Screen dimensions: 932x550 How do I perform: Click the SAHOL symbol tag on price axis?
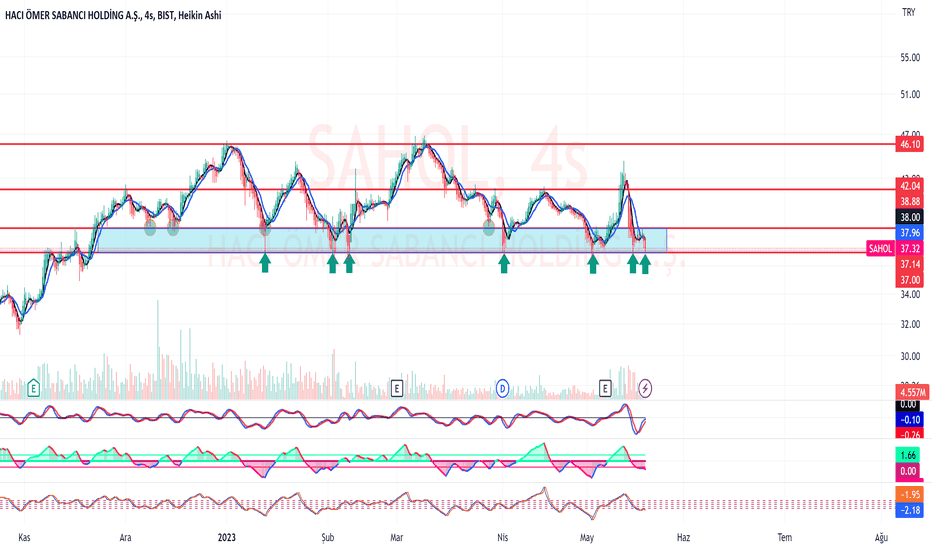(880, 249)
